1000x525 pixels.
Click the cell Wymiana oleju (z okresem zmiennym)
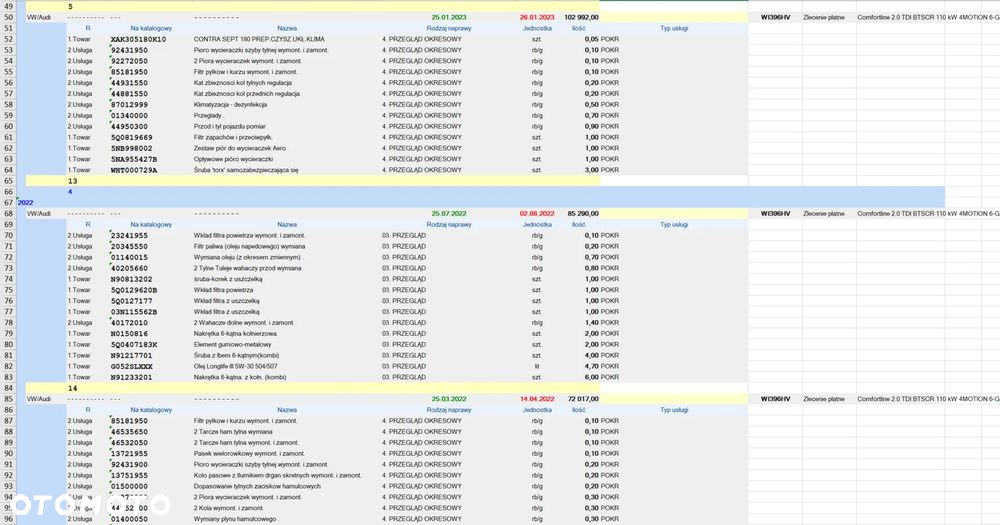(x=247, y=257)
